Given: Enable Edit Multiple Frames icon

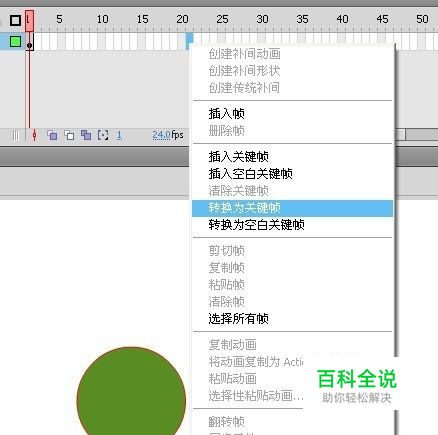Looking at the screenshot, I should click(x=86, y=135).
